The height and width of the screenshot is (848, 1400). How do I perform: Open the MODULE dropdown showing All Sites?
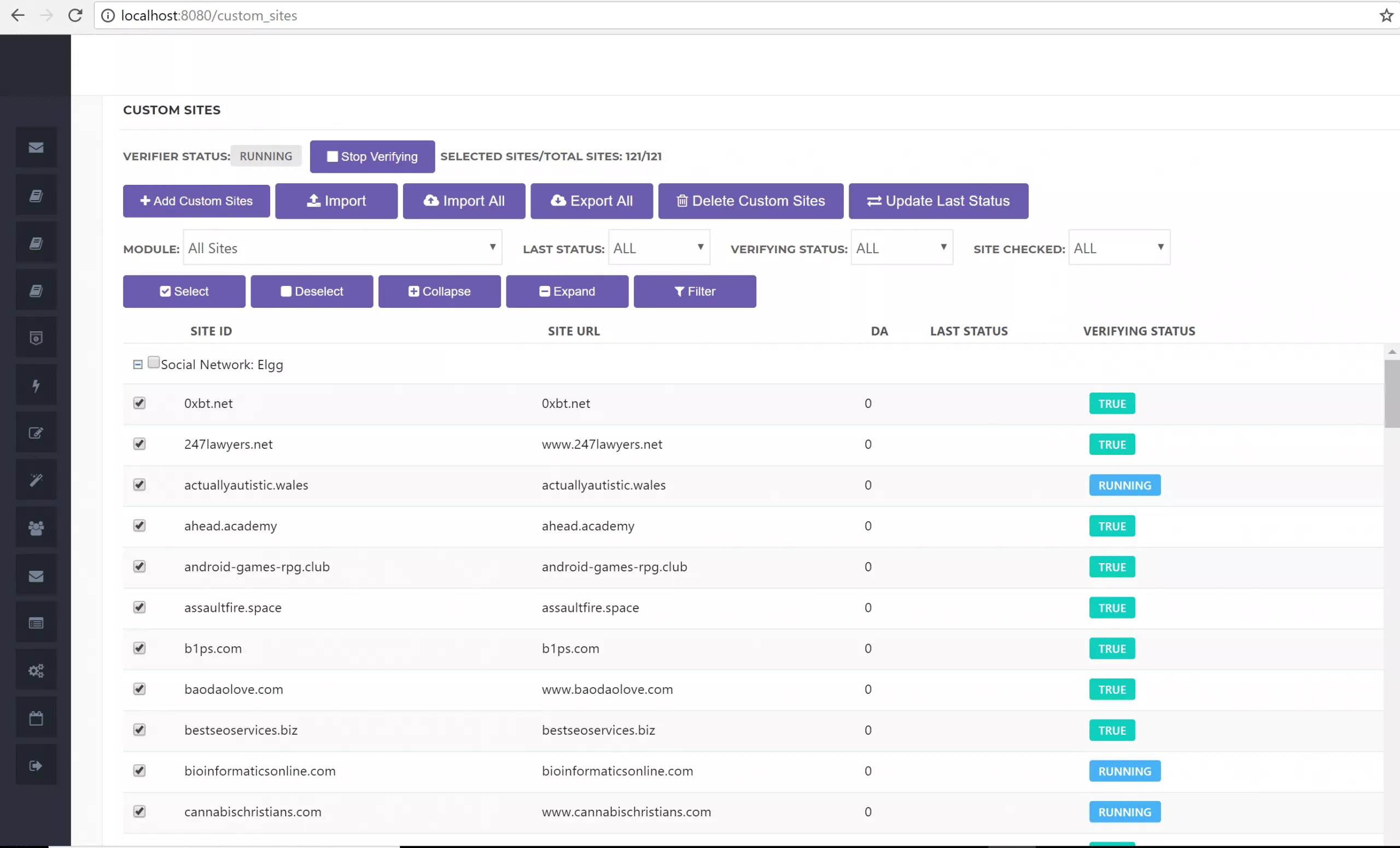pos(342,247)
